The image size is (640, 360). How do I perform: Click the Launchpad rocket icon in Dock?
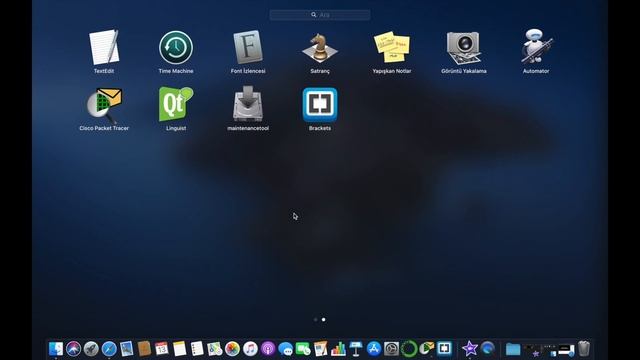coord(91,349)
